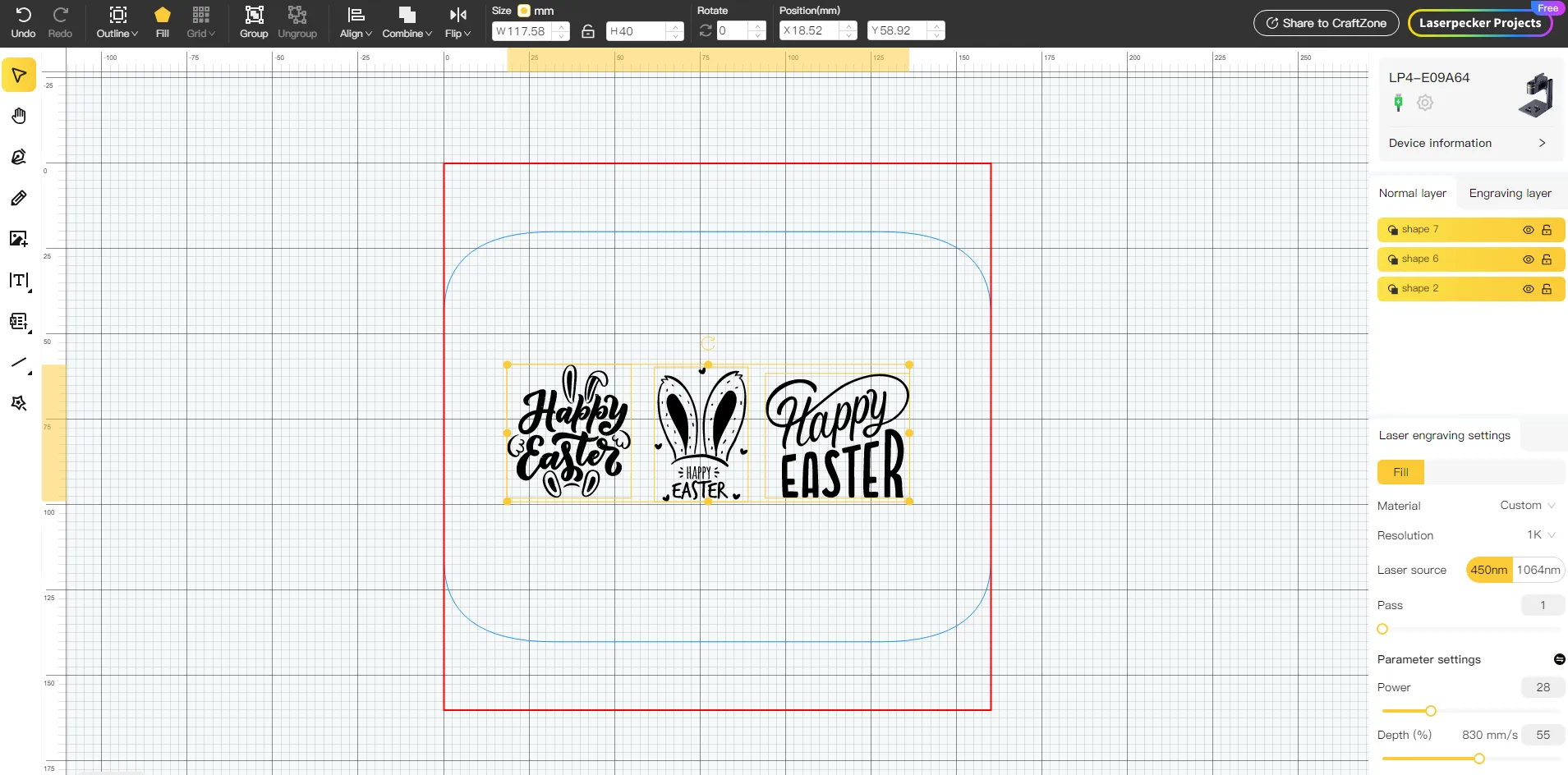
Task: Open the Outline tool menu
Action: pyautogui.click(x=117, y=23)
